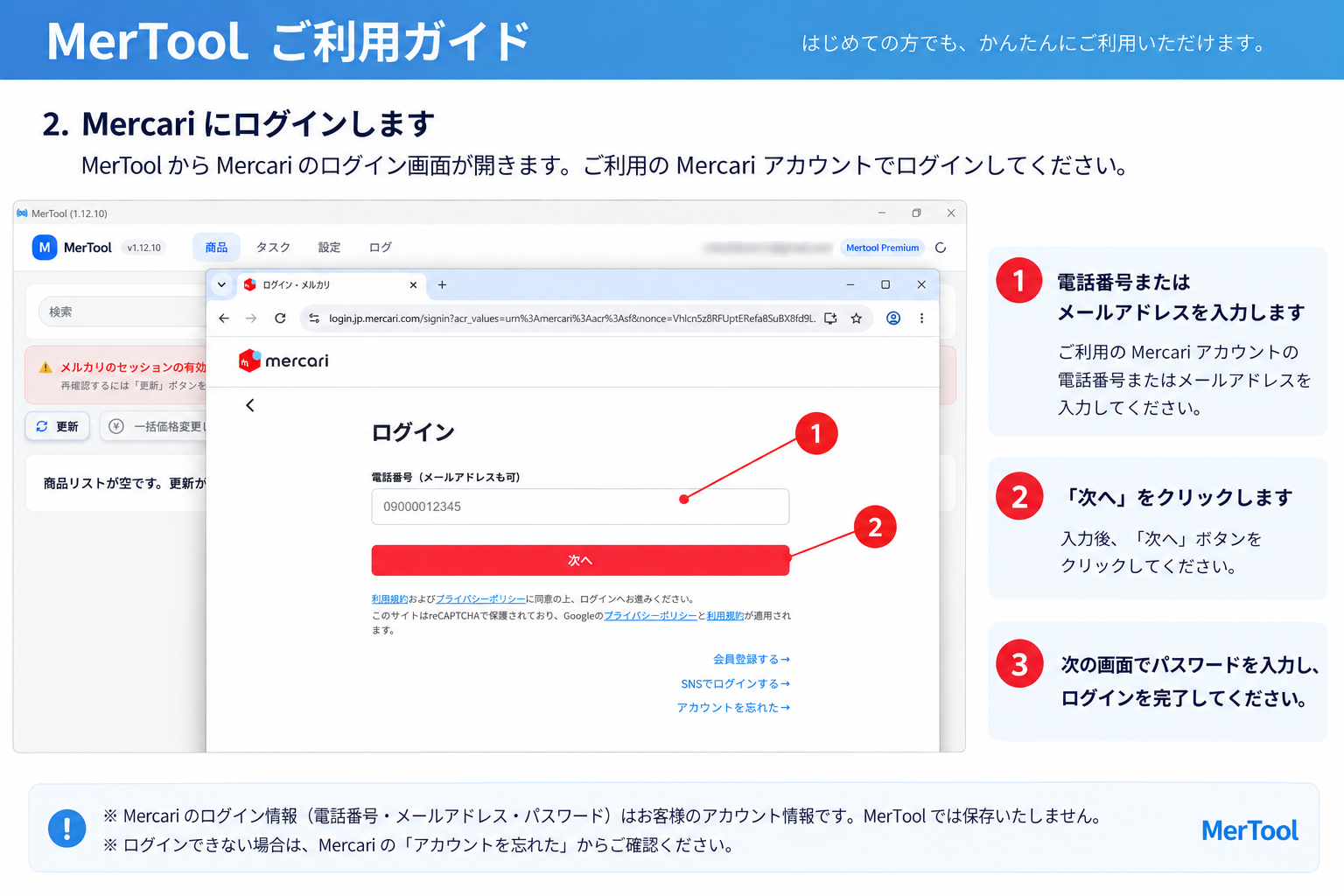The image size is (1344, 896).
Task: Click the MerTool refresh spinner icon
Action: (941, 248)
